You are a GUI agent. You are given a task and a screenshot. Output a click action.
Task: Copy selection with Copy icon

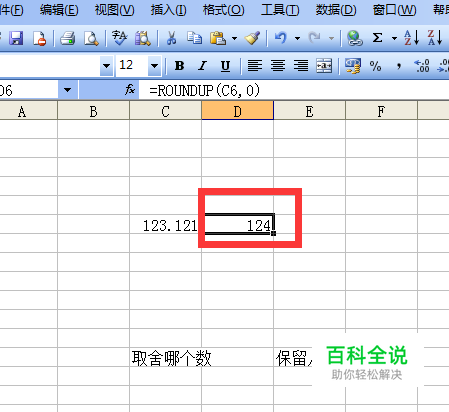point(194,38)
